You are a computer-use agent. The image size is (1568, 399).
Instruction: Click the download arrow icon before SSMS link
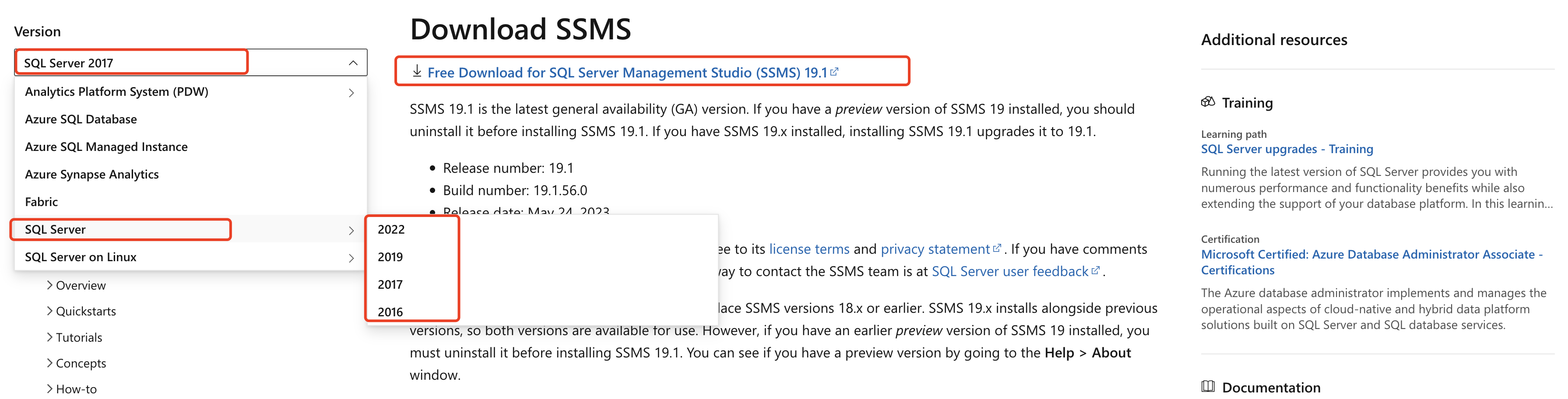click(417, 72)
